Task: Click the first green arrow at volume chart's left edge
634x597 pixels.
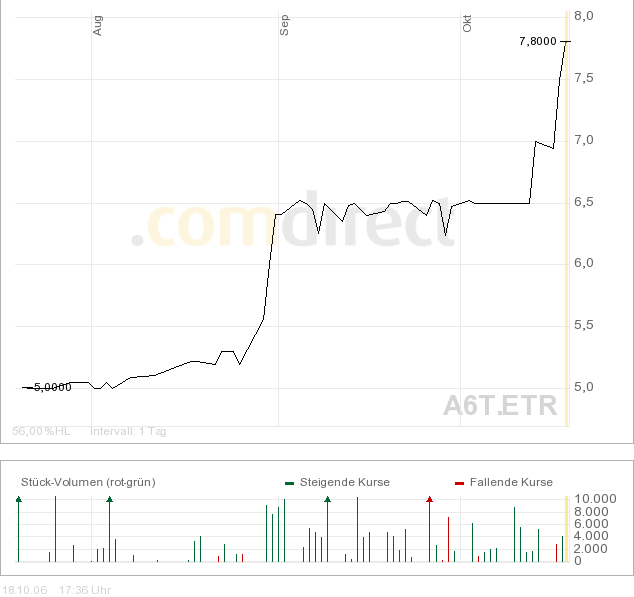Action: tap(18, 498)
